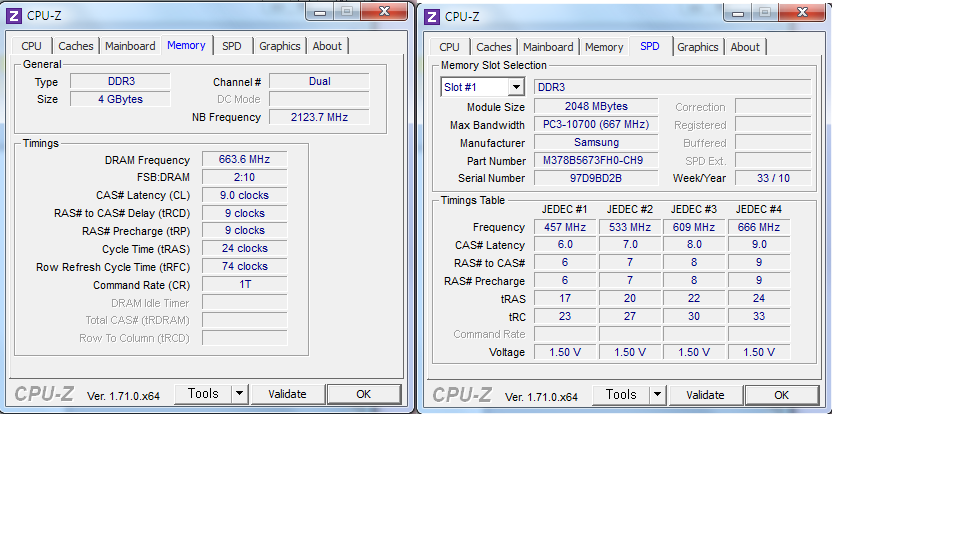This screenshot has height=540, width=960.
Task: Close the right CPU-Z SPD window
Action: click(x=802, y=12)
